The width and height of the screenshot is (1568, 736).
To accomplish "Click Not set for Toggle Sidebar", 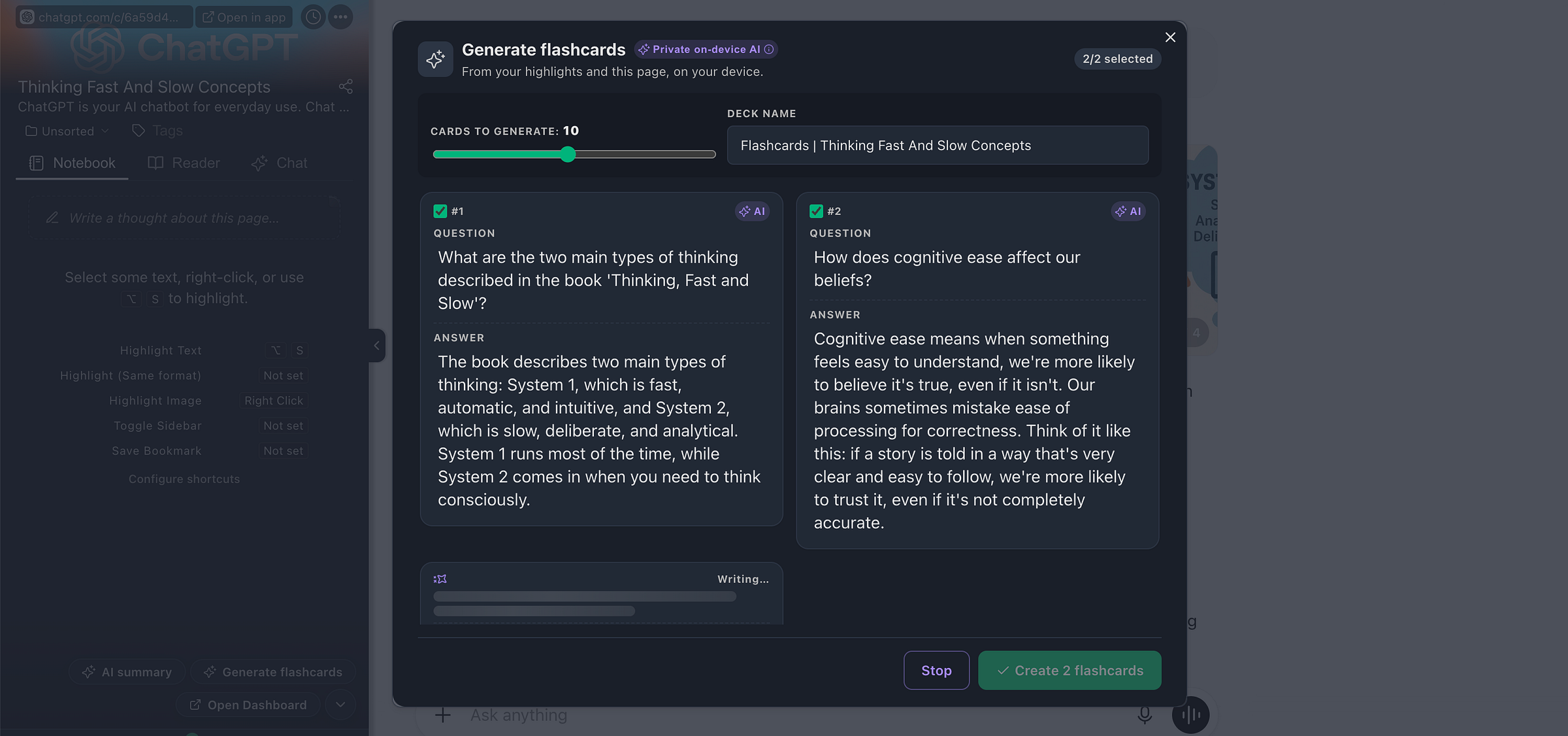I will click(283, 426).
